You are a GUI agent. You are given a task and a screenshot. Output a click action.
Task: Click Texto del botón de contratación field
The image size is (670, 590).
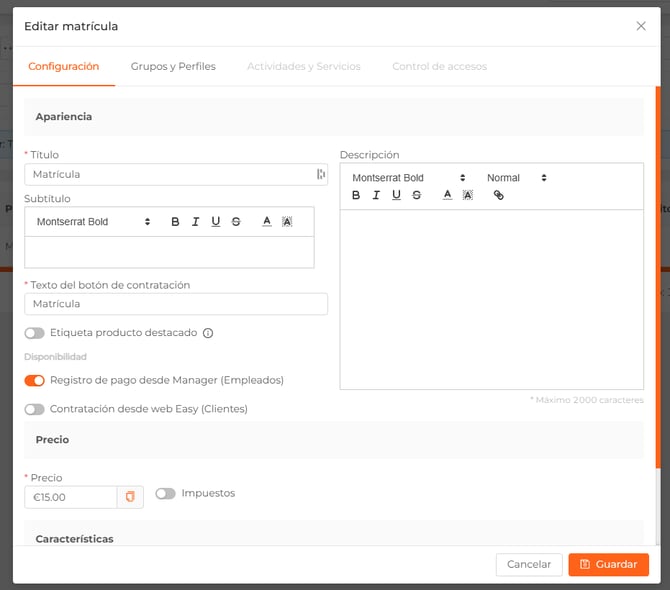[176, 304]
